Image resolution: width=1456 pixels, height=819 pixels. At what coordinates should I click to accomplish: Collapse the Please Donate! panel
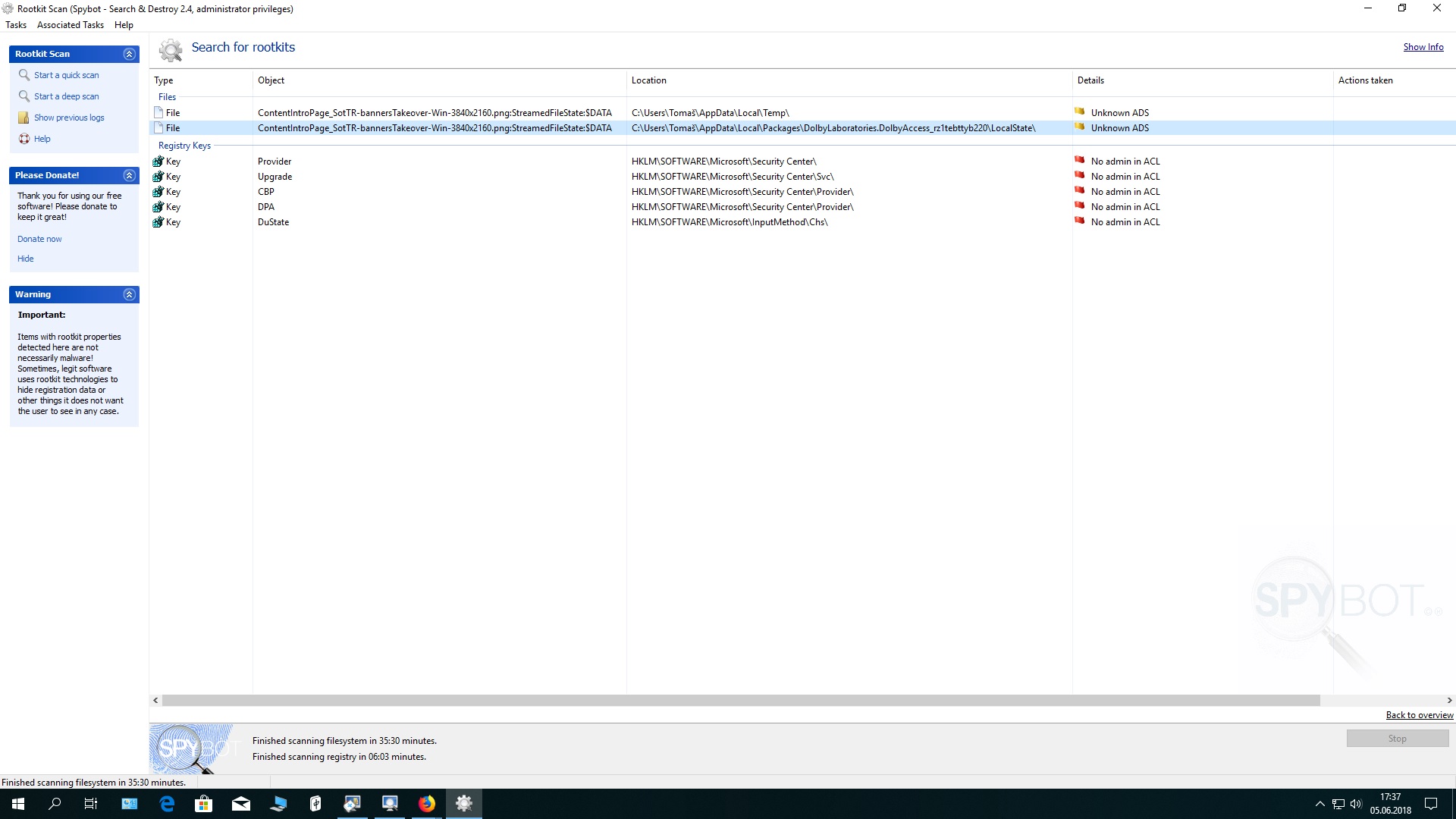tap(130, 175)
